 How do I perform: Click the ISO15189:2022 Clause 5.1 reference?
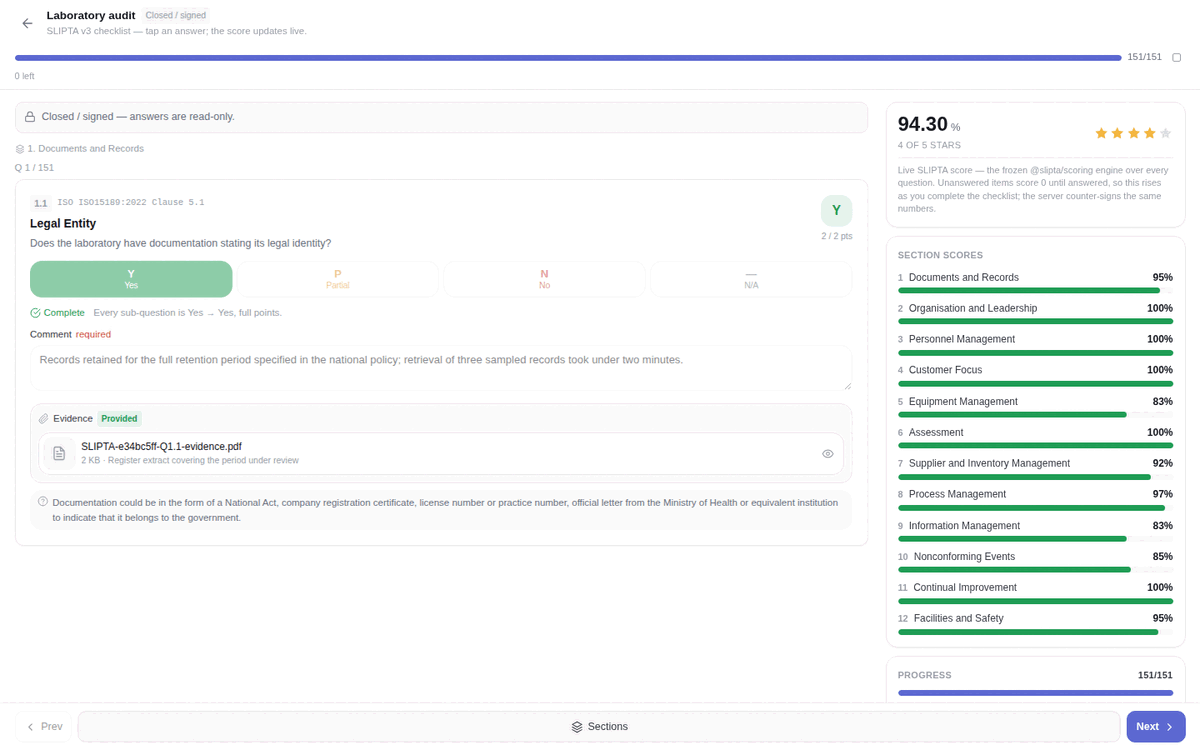click(131, 203)
